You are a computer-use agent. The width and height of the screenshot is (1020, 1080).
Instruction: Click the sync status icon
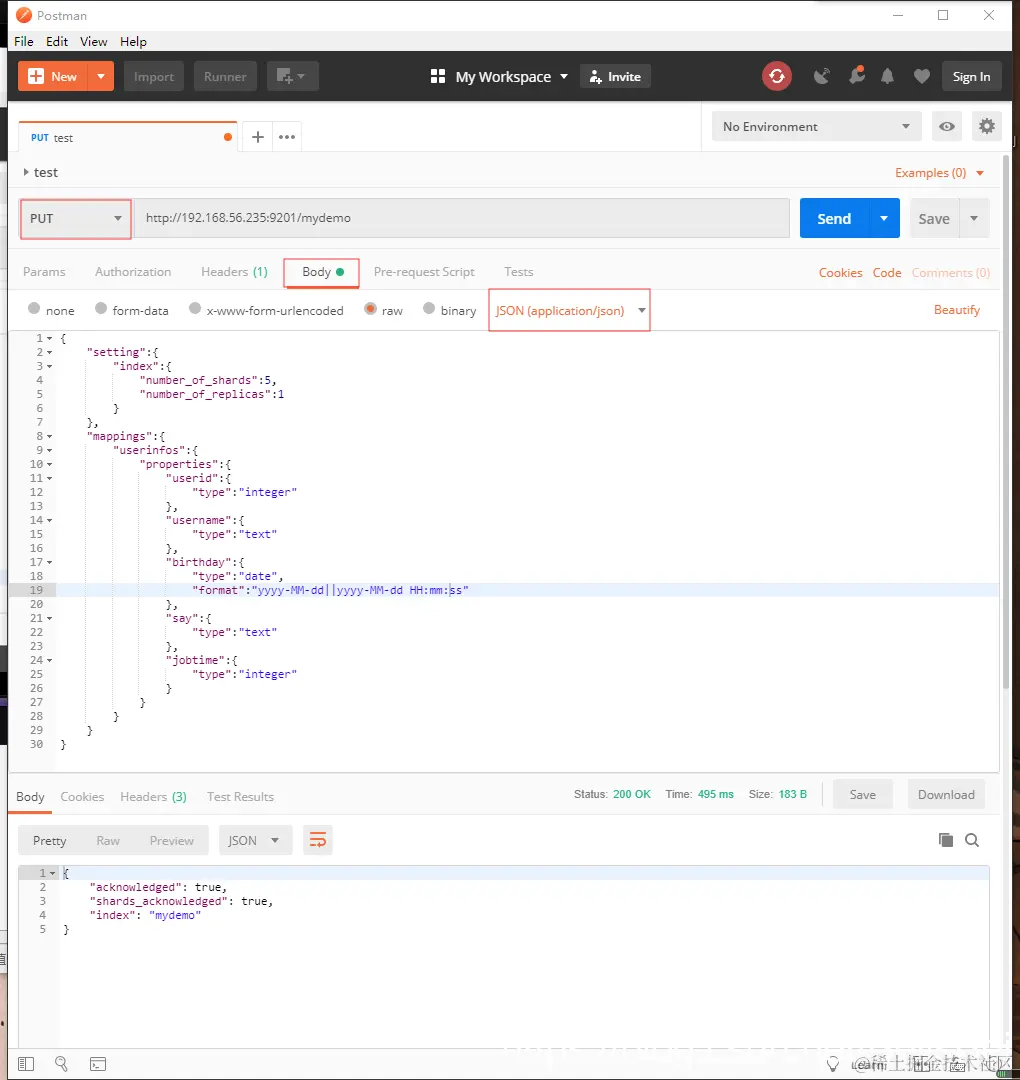point(776,76)
